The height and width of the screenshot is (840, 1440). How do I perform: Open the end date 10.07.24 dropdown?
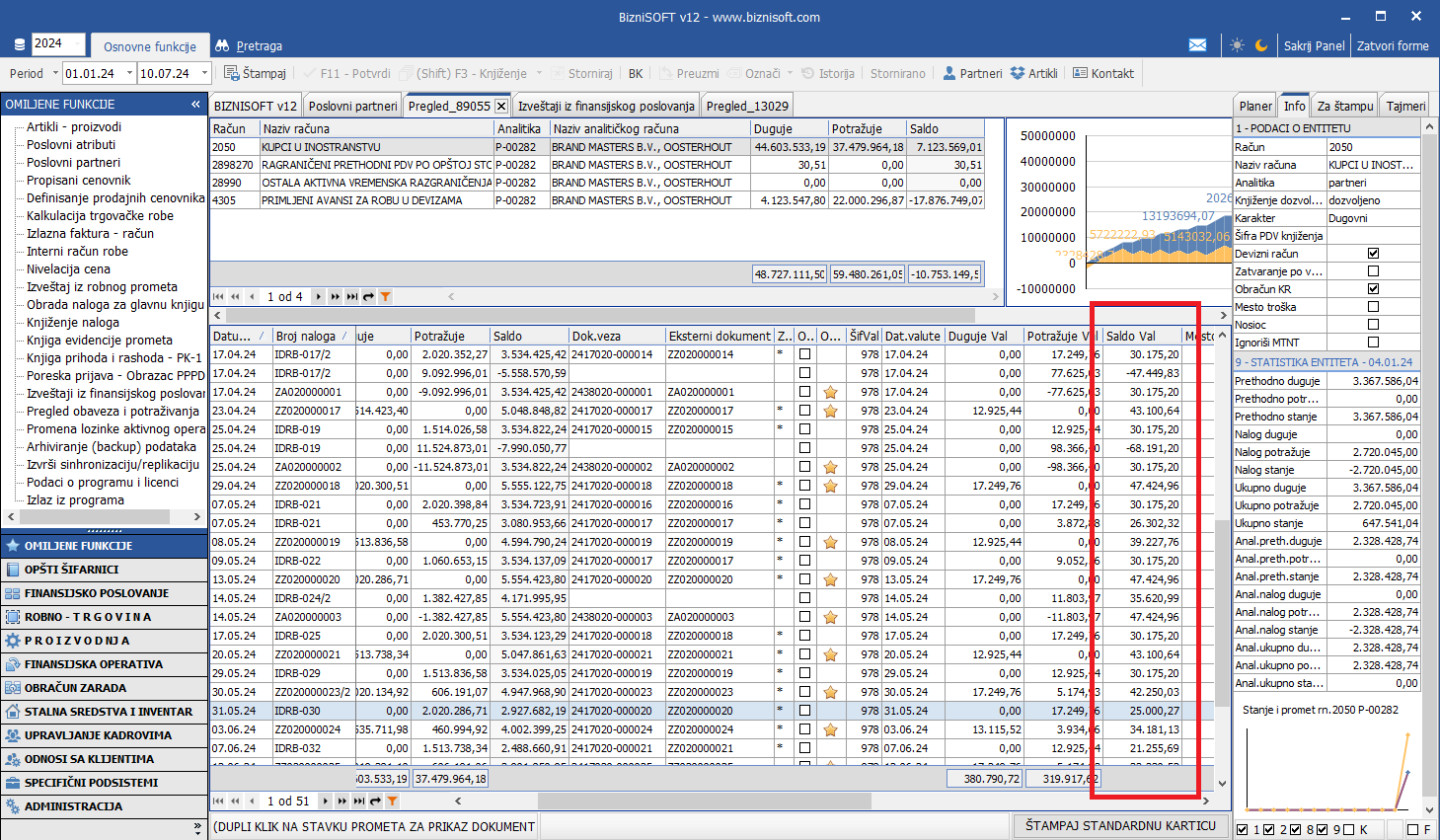(x=204, y=73)
